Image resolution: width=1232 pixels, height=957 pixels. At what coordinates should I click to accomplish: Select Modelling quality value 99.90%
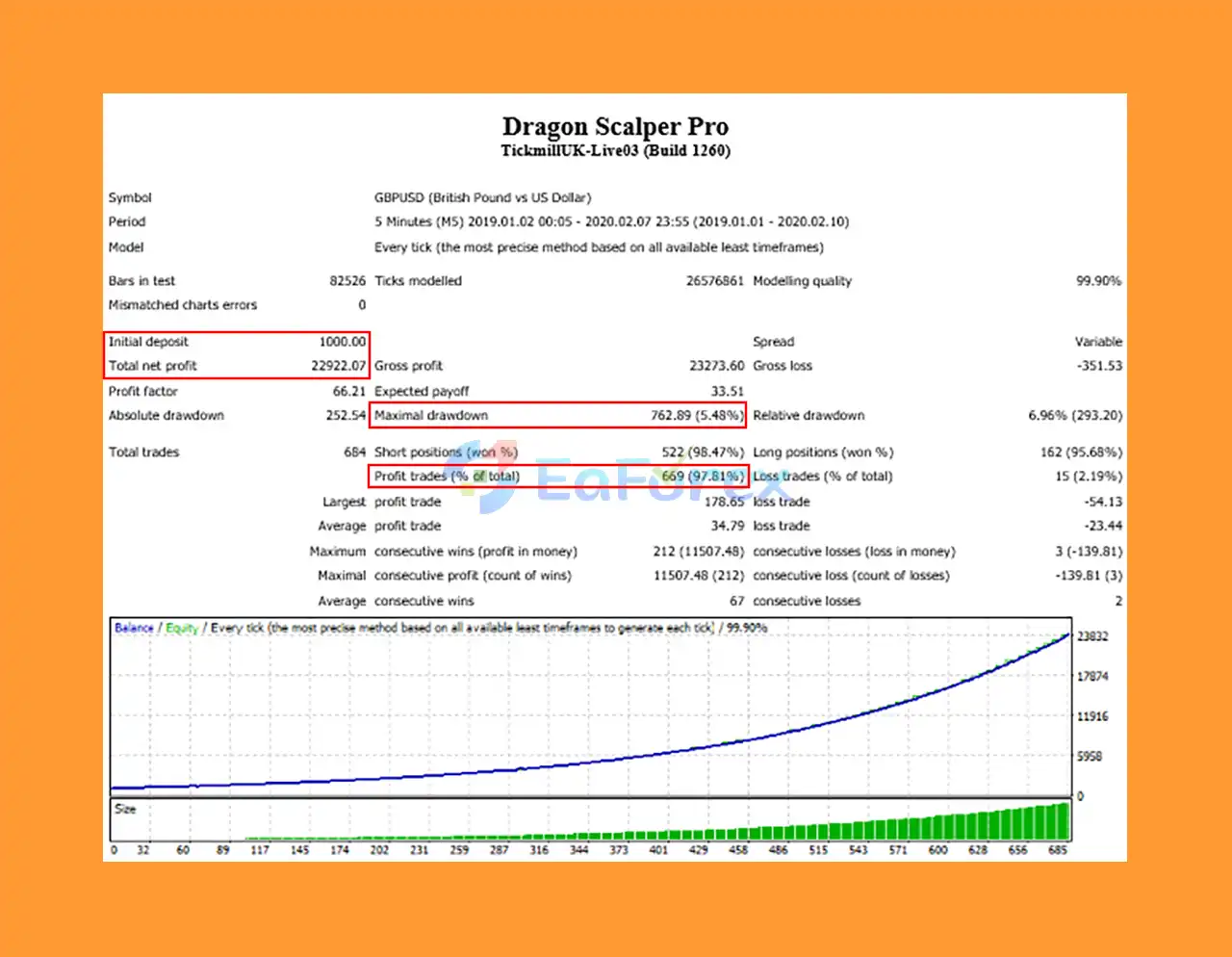tap(1098, 281)
